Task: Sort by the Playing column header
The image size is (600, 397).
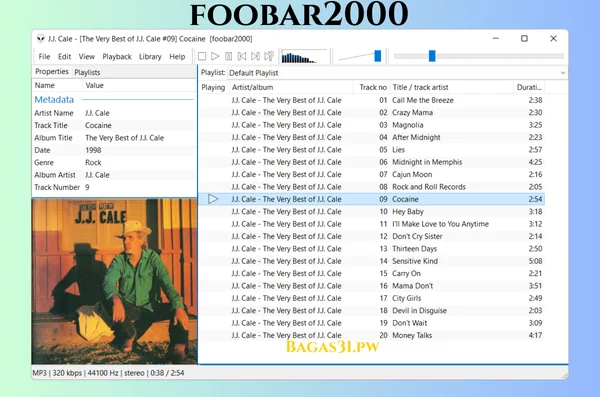Action: (x=213, y=87)
